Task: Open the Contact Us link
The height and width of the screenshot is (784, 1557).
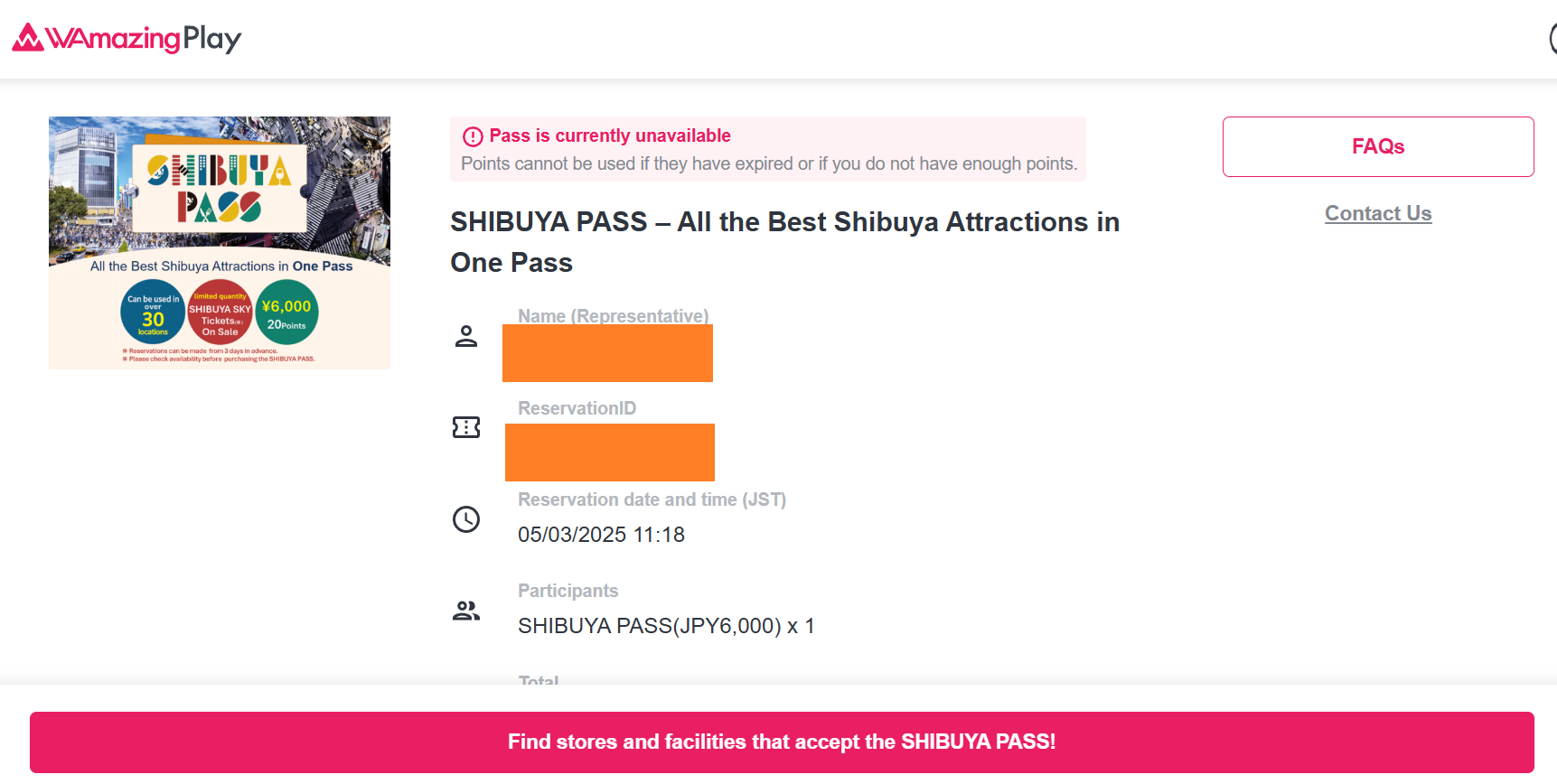Action: tap(1378, 213)
